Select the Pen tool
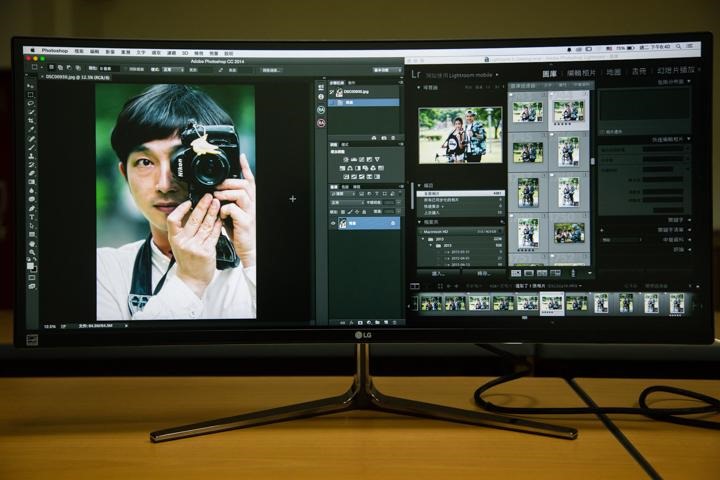720x480 pixels. (32, 209)
